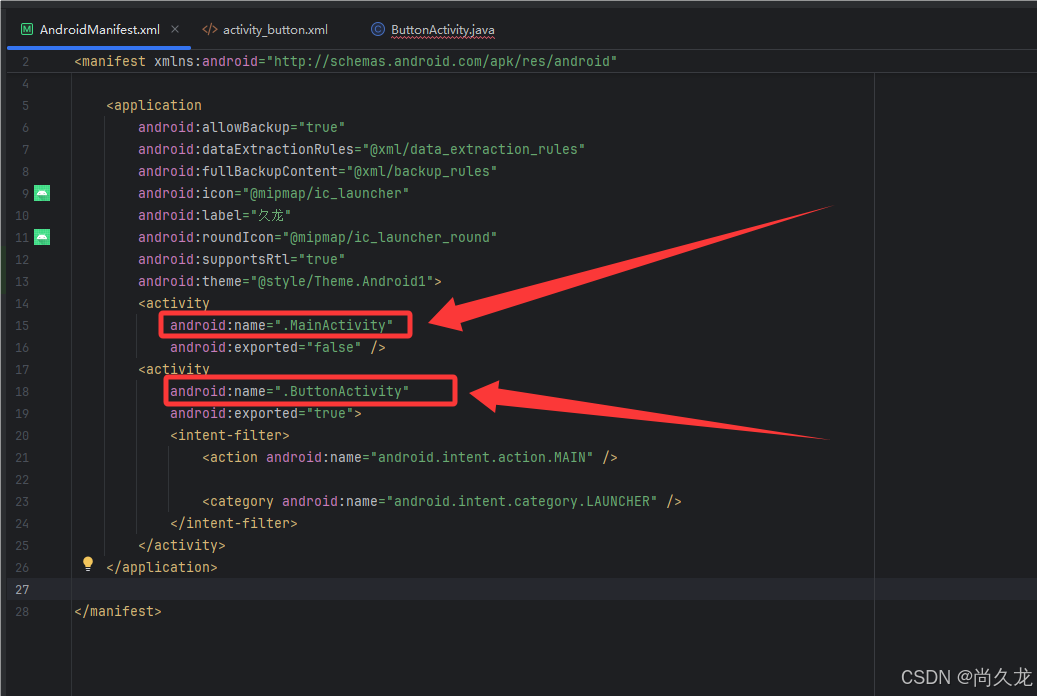
Task: Click android:allowBackup="true" attribute
Action: [241, 127]
